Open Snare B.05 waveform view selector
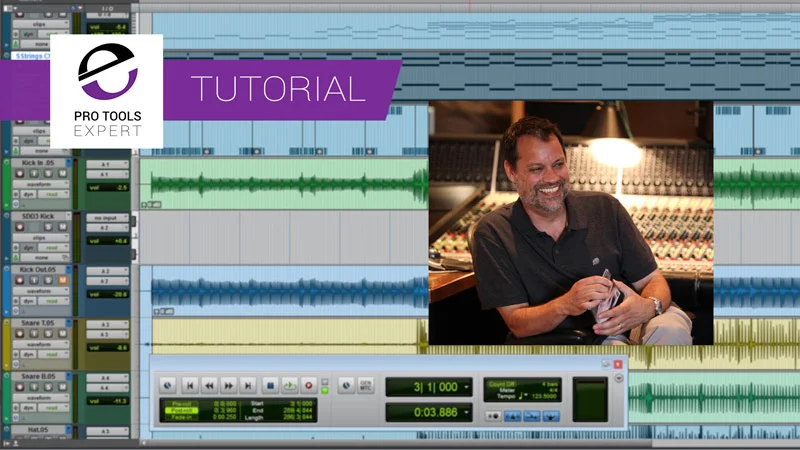Image resolution: width=800 pixels, height=450 pixels. (x=41, y=397)
